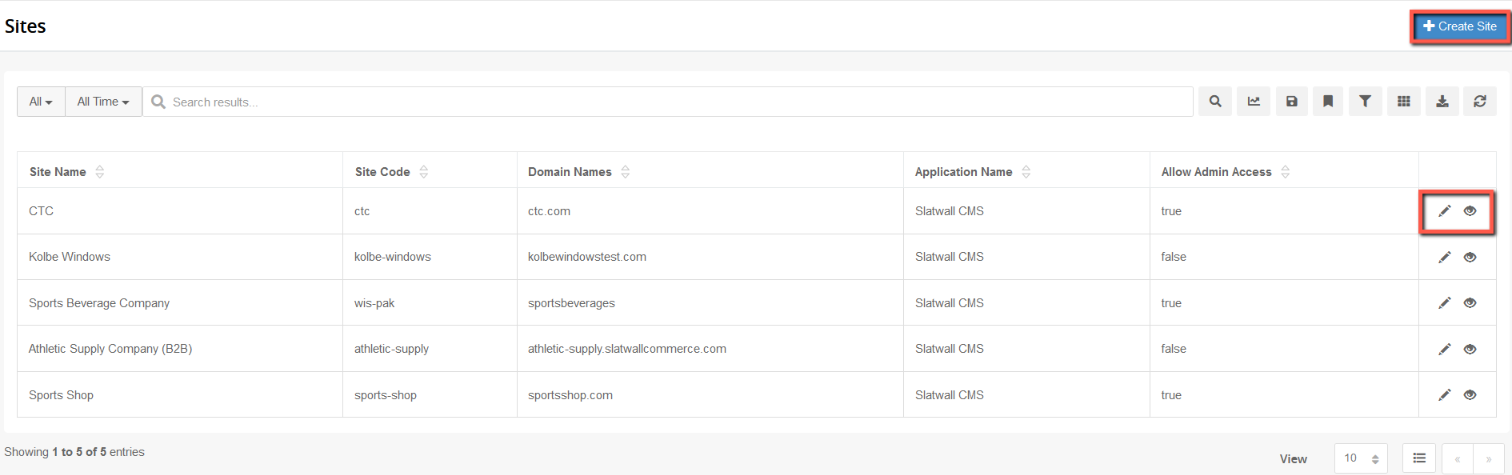This screenshot has width=1512, height=475.
Task: Select Sports Beverage Company name cell
Action: click(180, 303)
